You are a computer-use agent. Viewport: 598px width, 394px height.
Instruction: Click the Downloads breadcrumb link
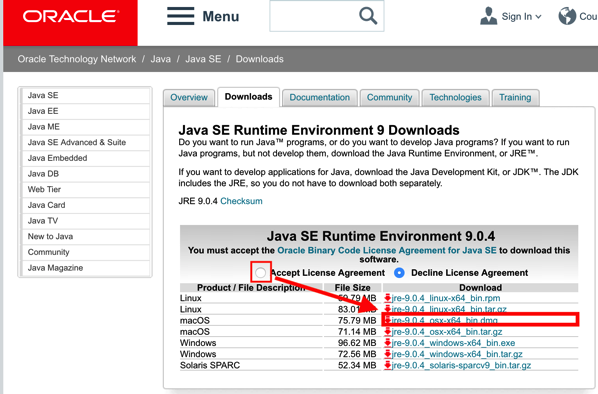[x=259, y=59]
